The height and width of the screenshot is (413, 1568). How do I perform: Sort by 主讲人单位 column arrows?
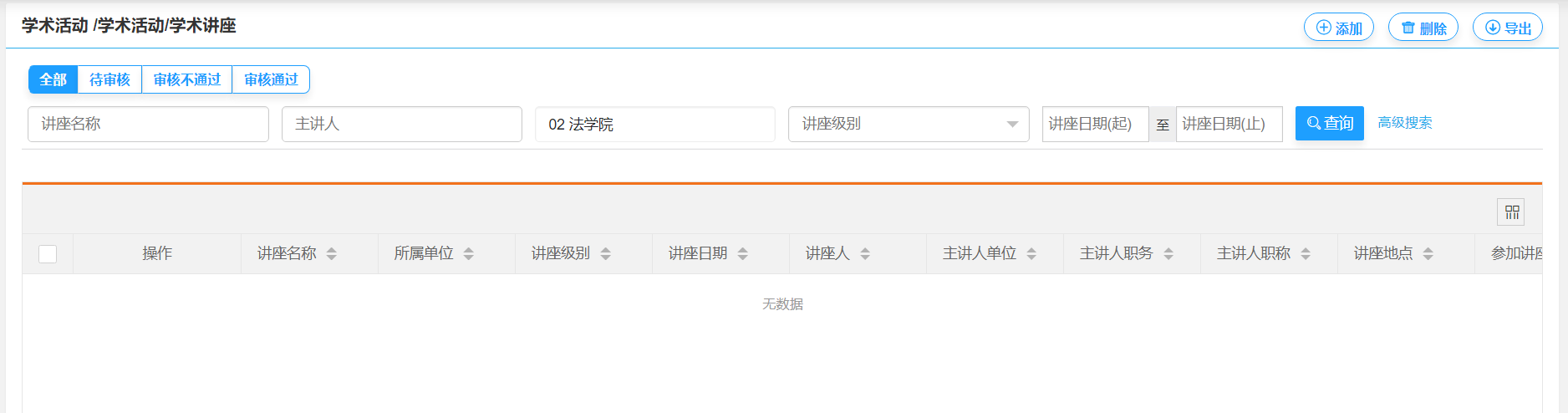[1031, 253]
